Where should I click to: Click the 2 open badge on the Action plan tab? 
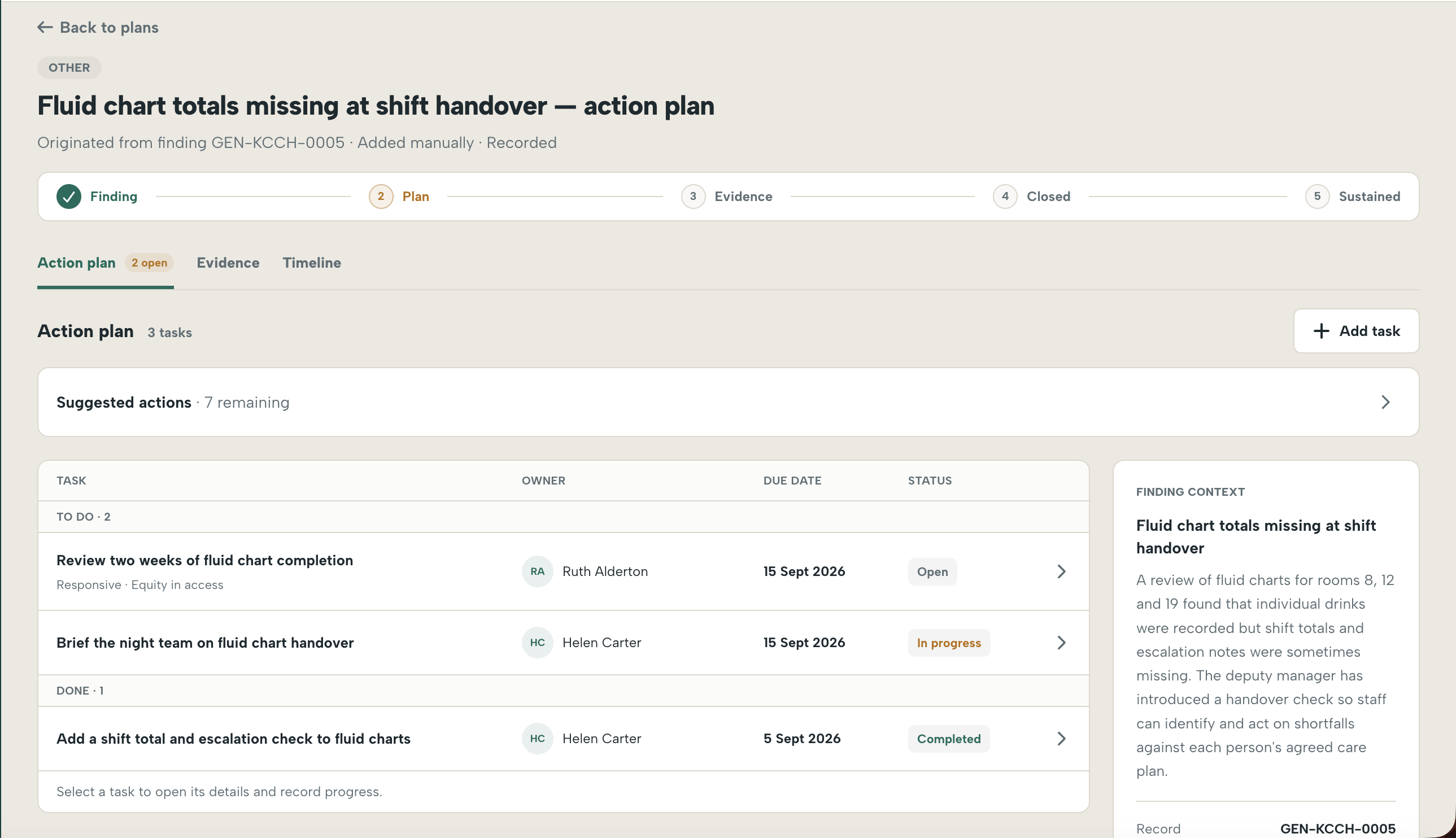[149, 263]
